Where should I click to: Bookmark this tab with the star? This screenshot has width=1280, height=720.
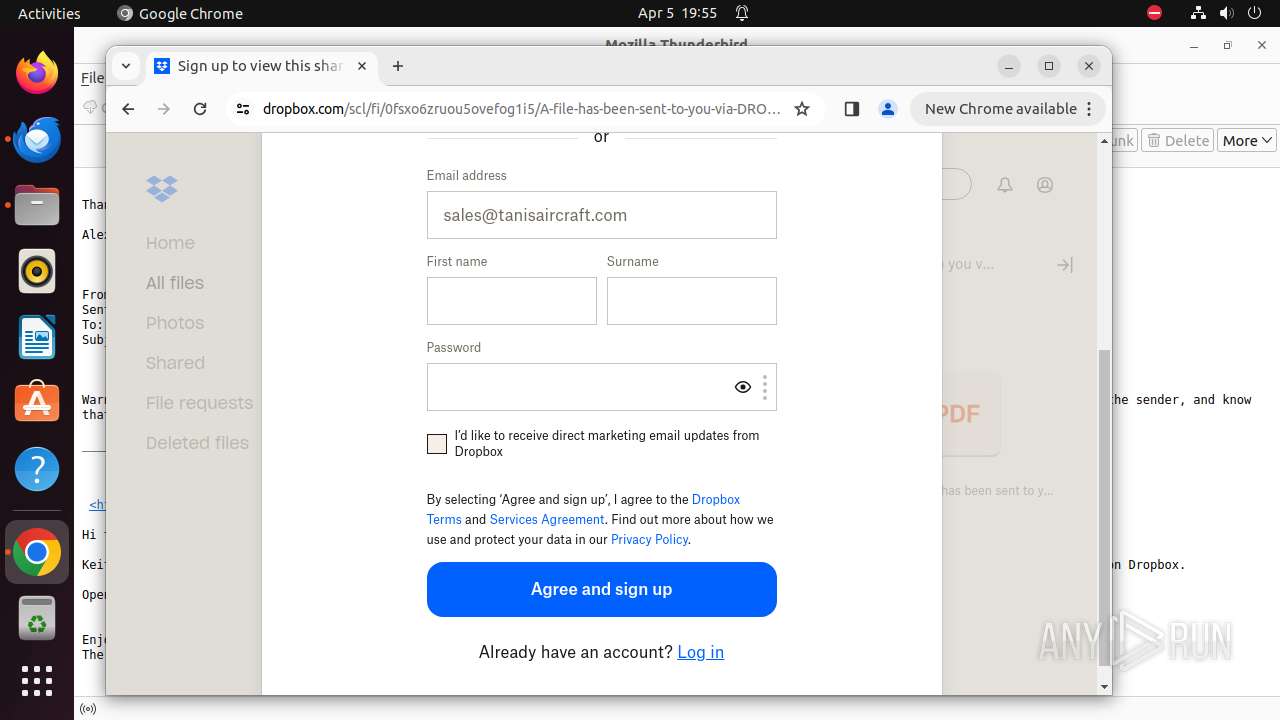coord(802,109)
